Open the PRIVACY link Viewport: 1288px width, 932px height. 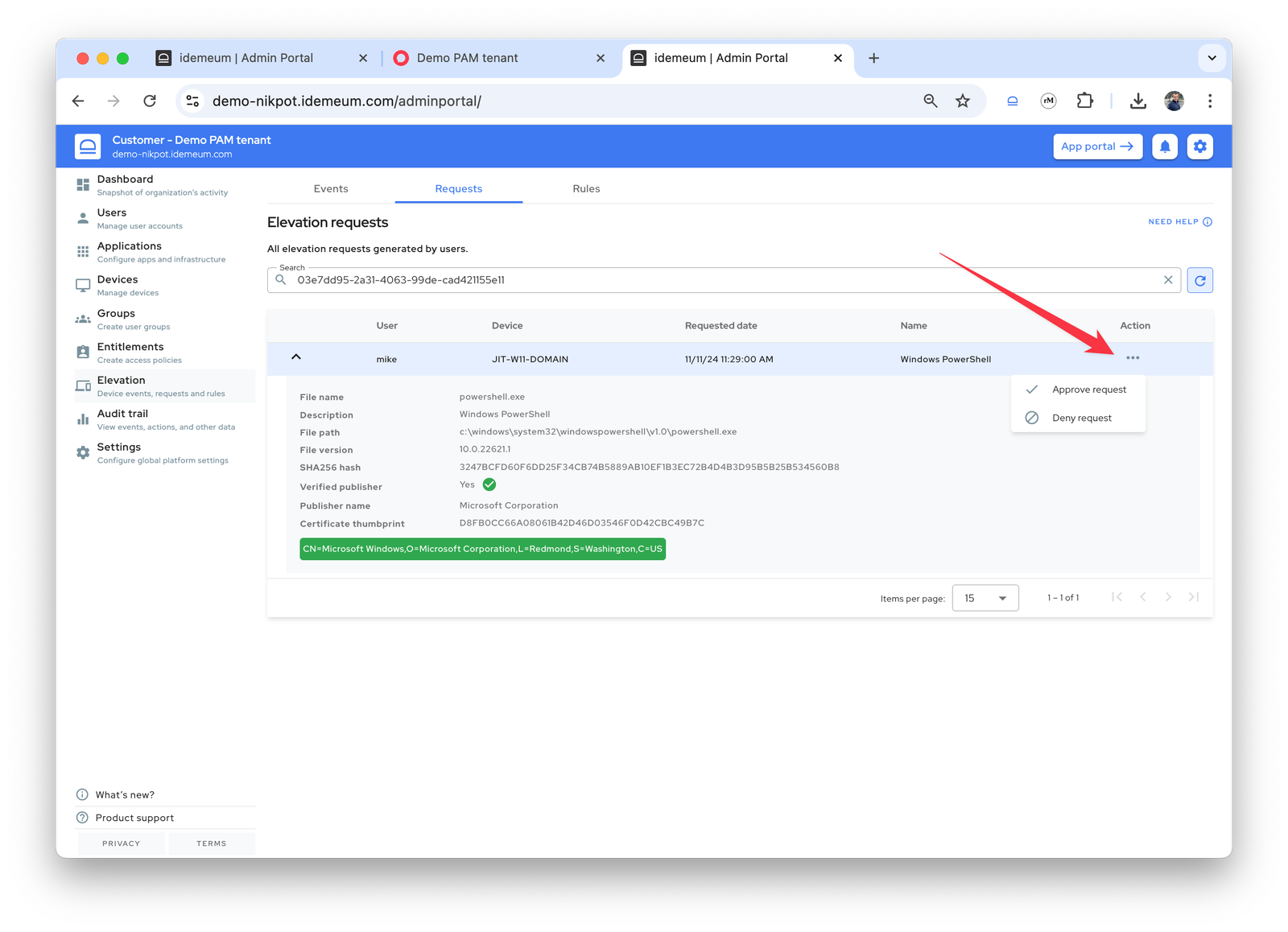click(122, 843)
